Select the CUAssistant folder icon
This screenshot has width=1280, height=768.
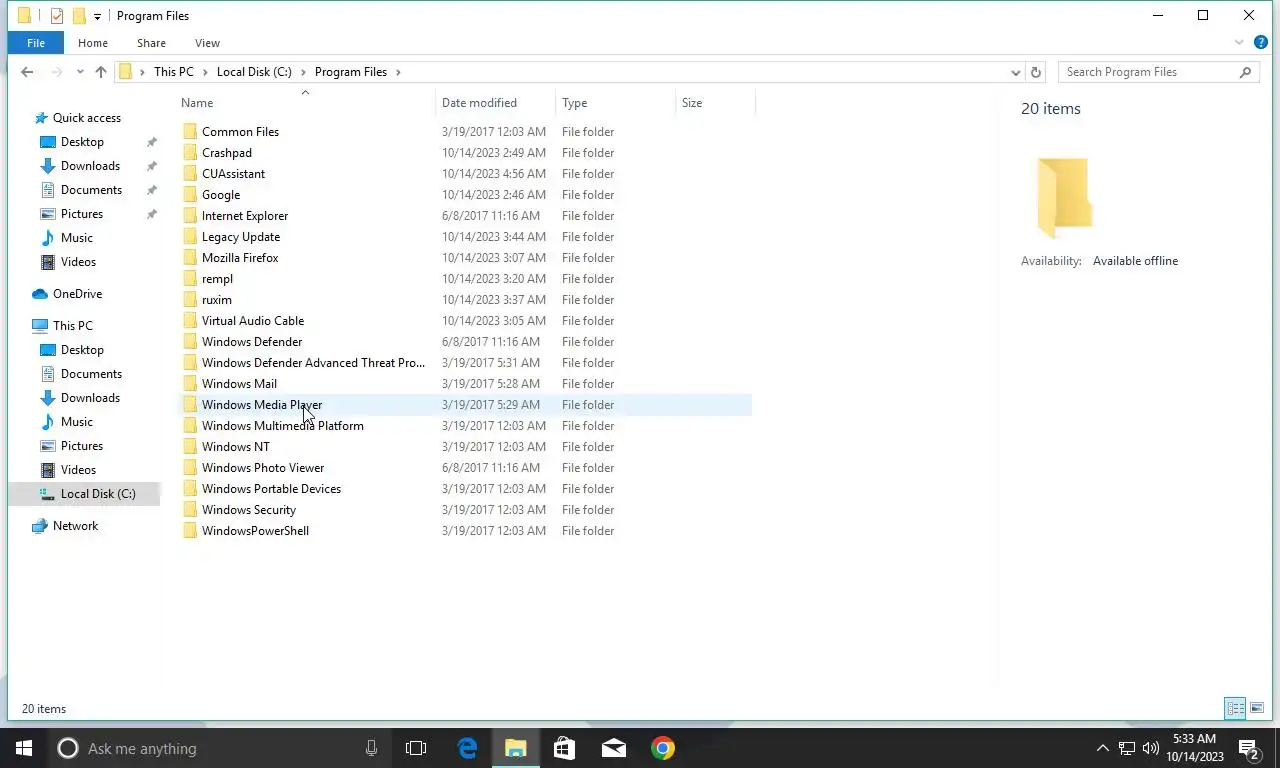(190, 174)
